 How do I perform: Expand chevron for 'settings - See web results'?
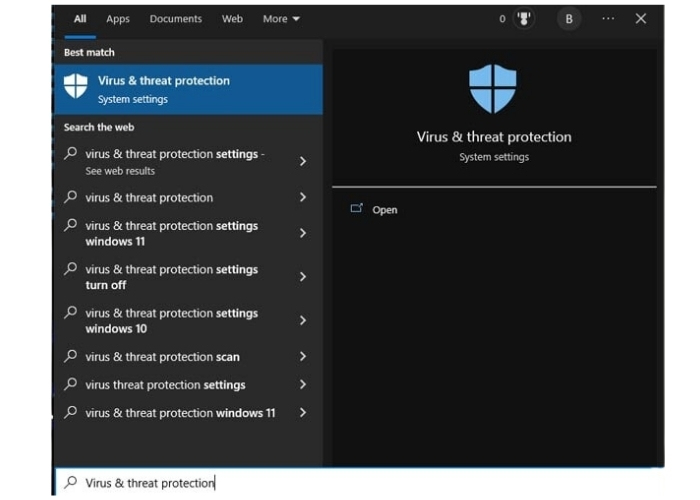(x=303, y=161)
